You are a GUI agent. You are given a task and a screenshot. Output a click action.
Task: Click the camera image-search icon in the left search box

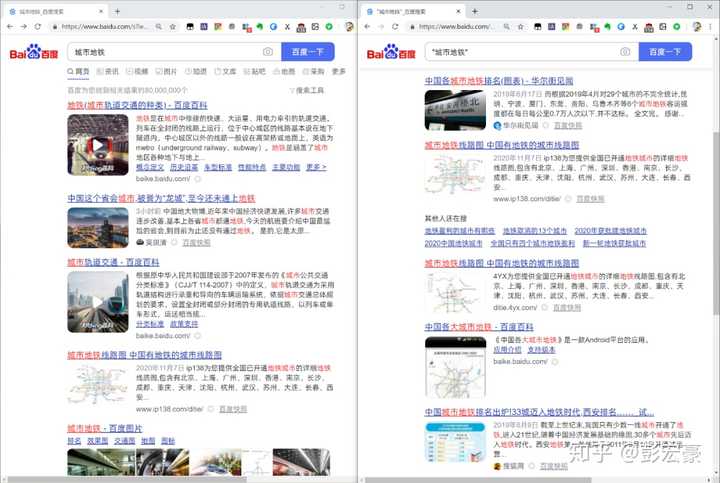268,52
